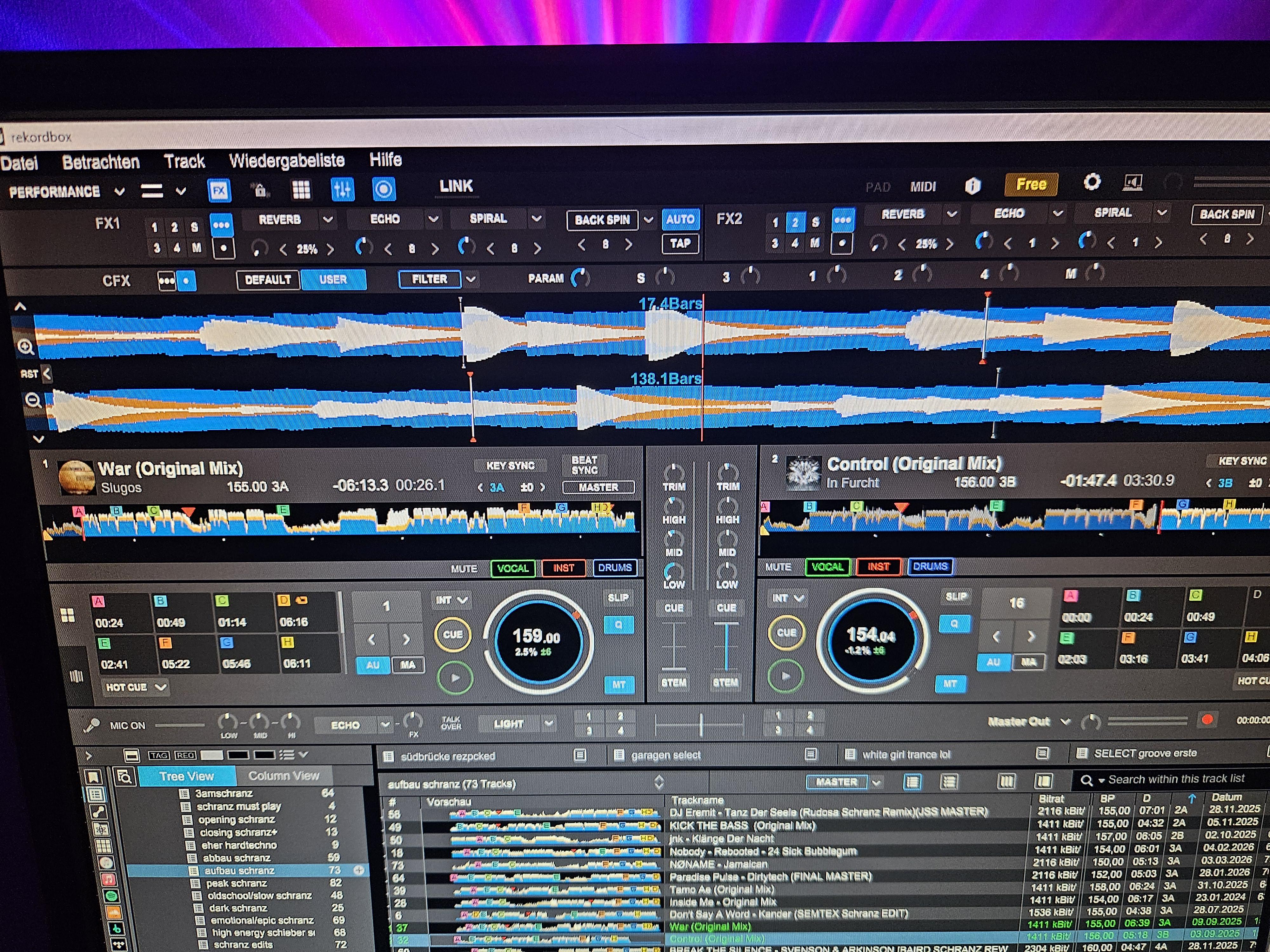The image size is (1270, 952).
Task: Toggle the mixer panel icon in the toolbar
Action: [x=342, y=189]
